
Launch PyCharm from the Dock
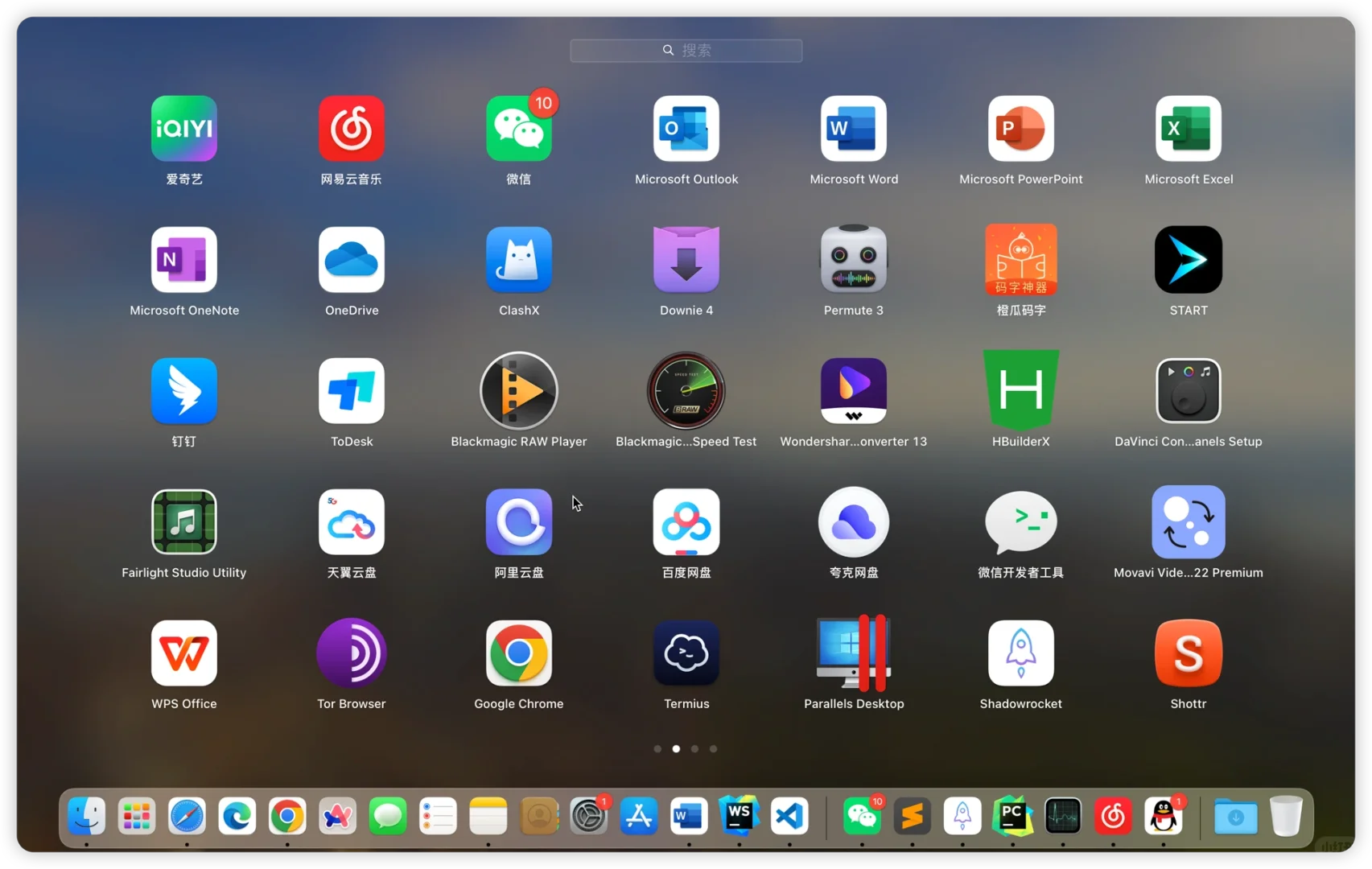pyautogui.click(x=1012, y=817)
